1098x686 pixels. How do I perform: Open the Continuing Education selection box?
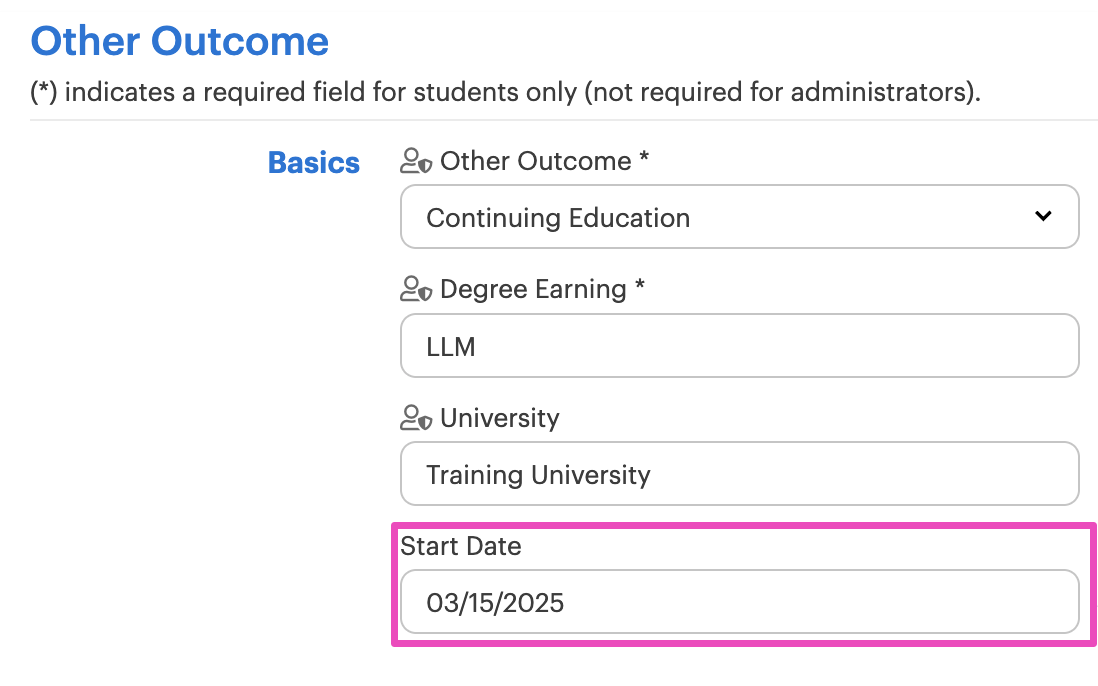point(739,217)
